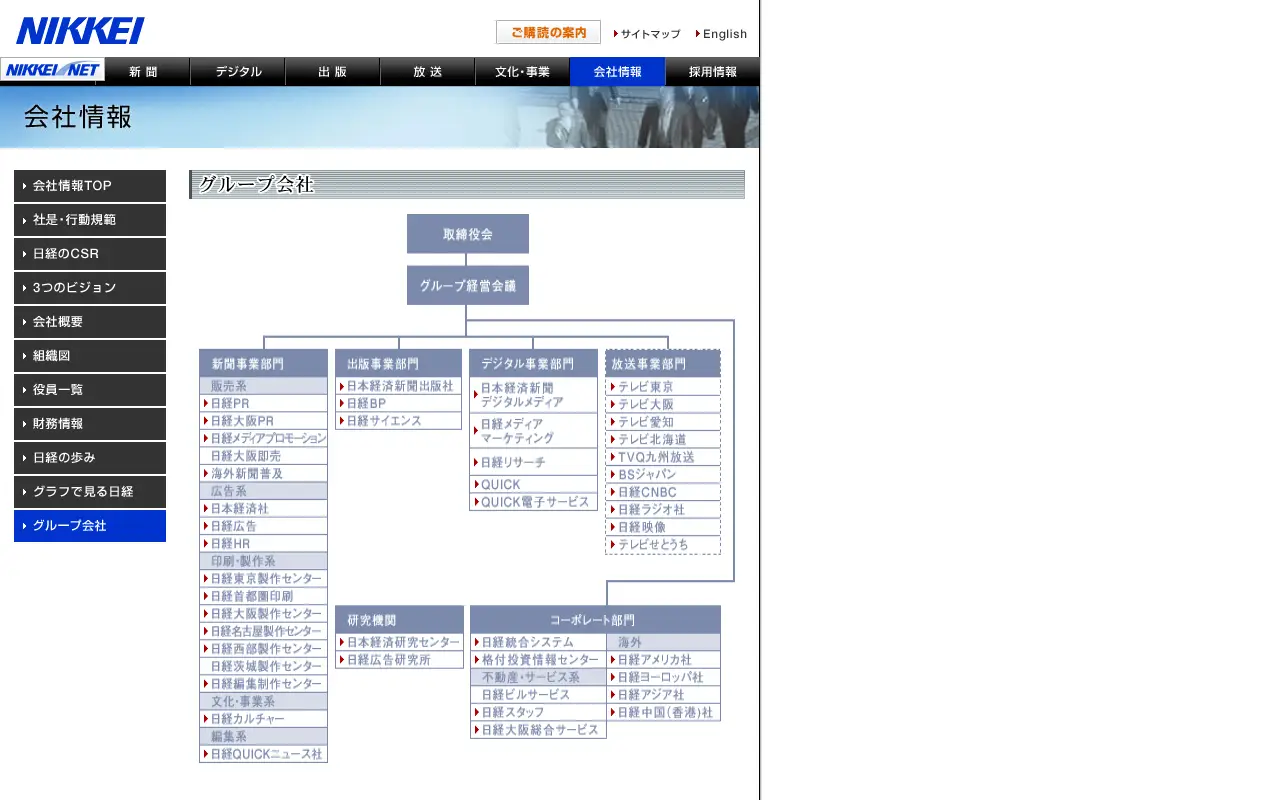This screenshot has width=1280, height=800.
Task: Open グラフで見る日経 sidebar item
Action: (x=90, y=492)
